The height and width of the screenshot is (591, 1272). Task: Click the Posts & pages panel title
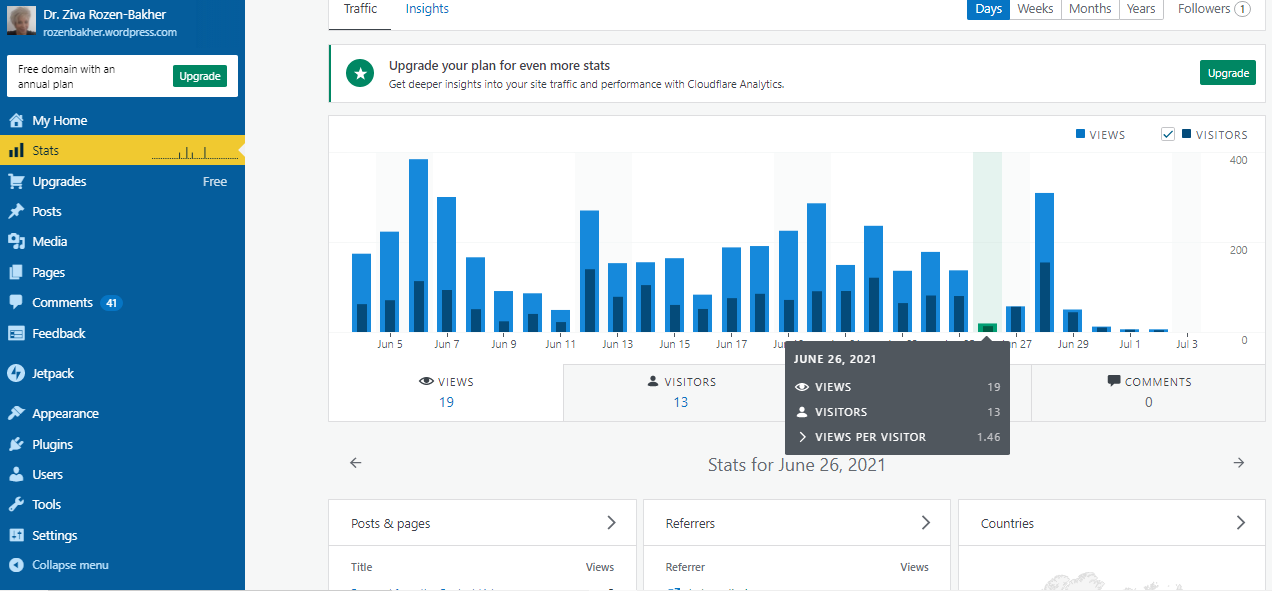point(391,523)
